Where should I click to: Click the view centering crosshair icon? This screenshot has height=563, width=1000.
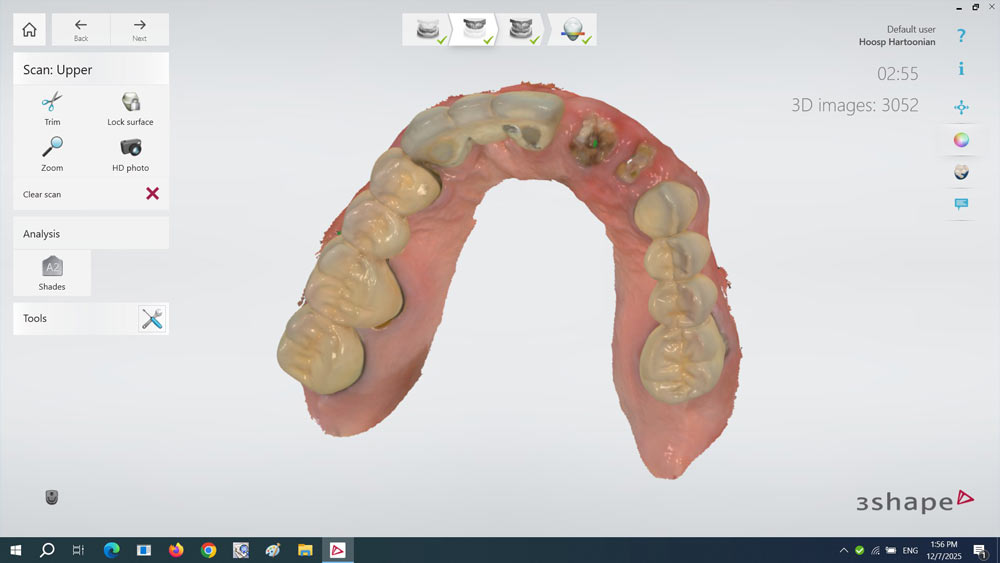pos(961,107)
